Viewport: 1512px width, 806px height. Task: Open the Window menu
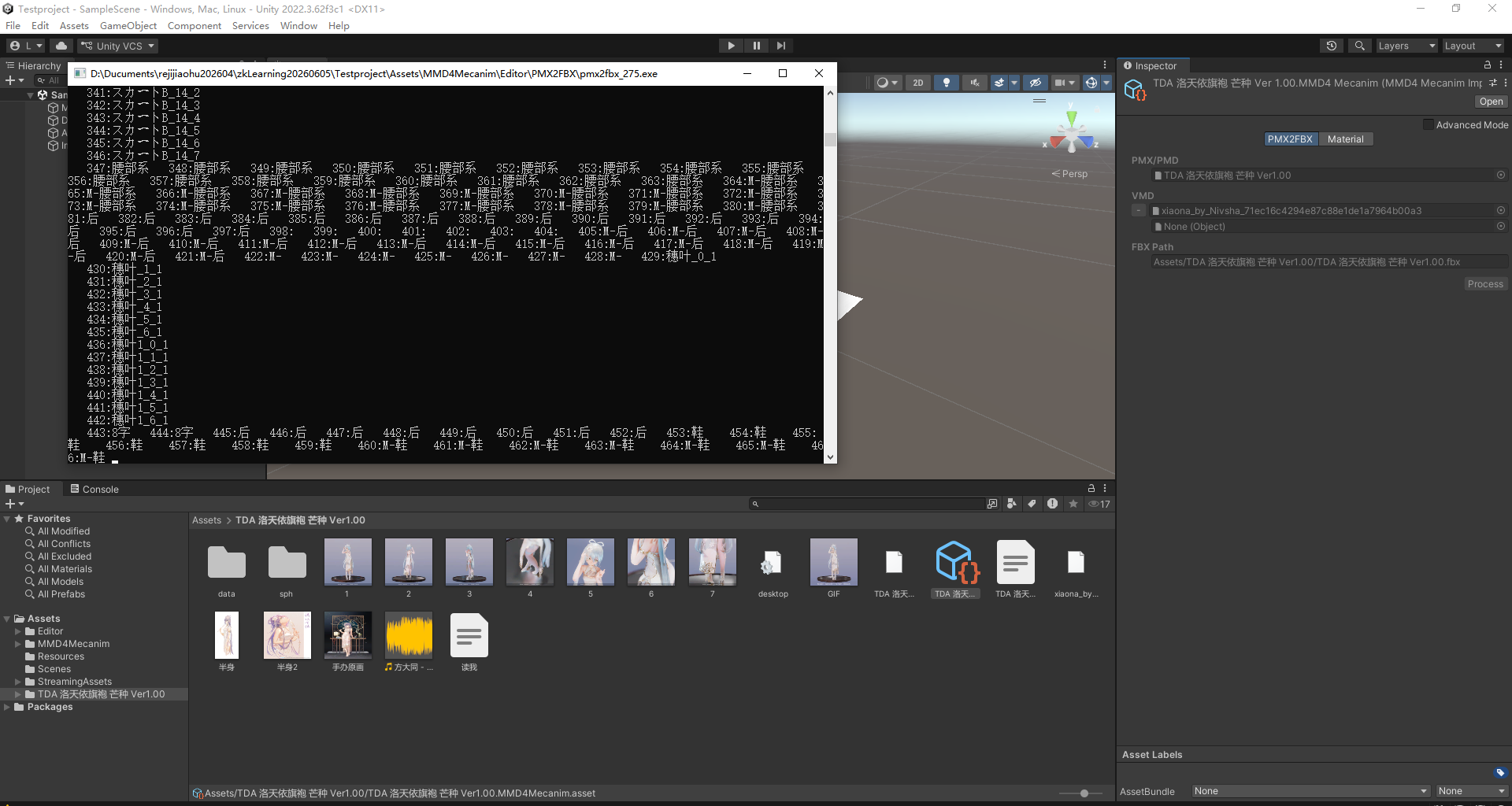click(298, 26)
